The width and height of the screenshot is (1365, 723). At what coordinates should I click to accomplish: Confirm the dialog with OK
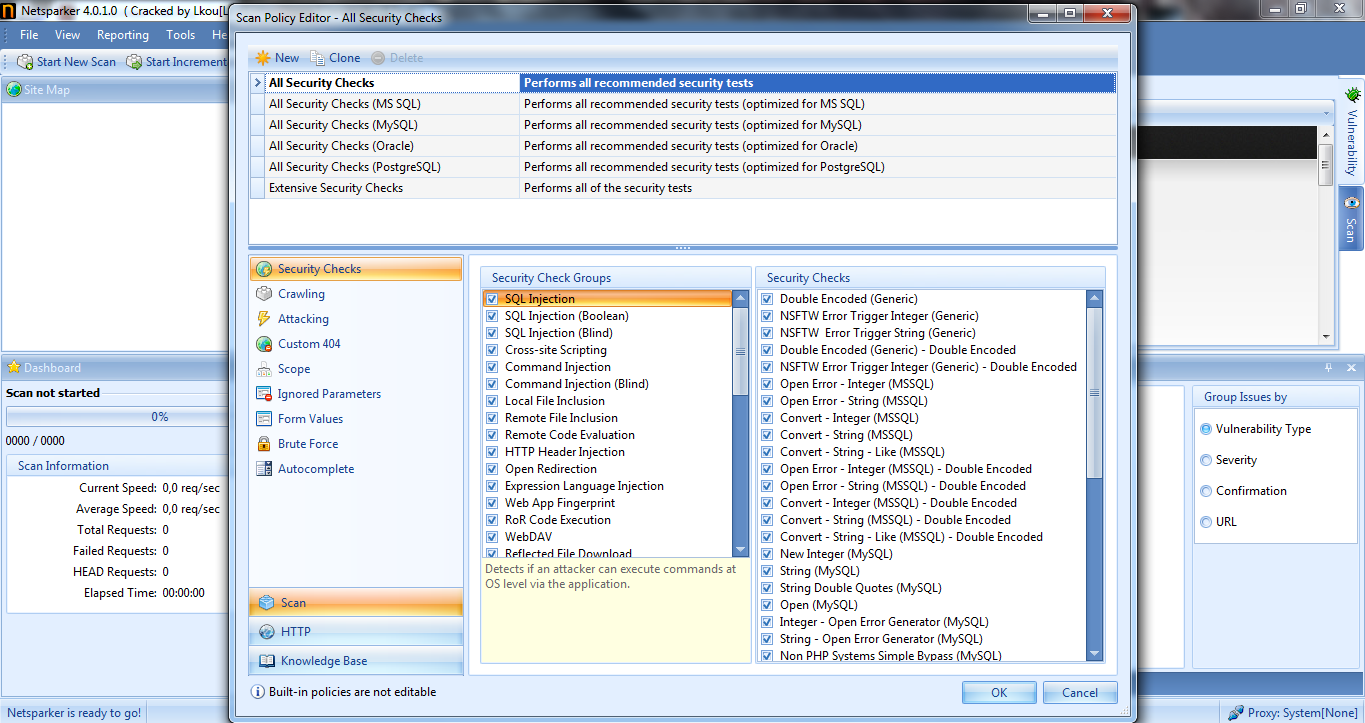999,692
